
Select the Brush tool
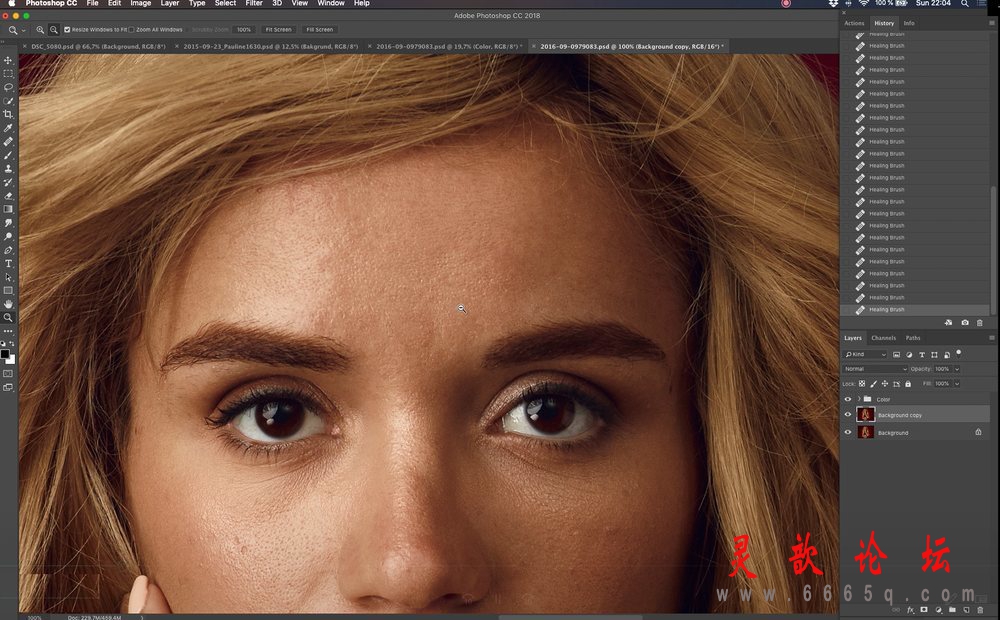click(8, 155)
